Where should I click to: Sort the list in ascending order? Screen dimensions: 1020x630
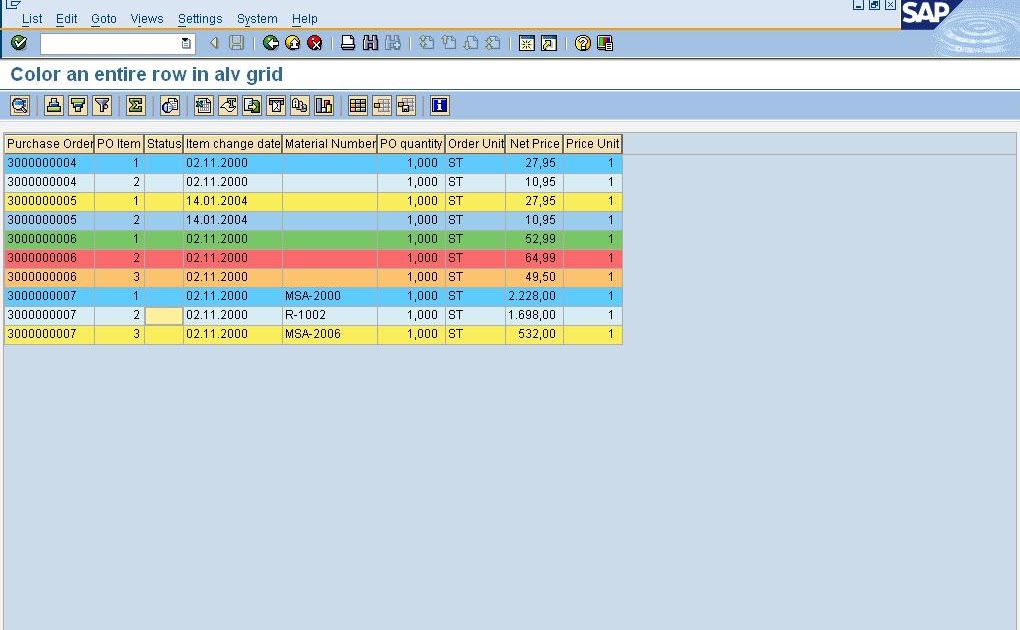pos(52,105)
